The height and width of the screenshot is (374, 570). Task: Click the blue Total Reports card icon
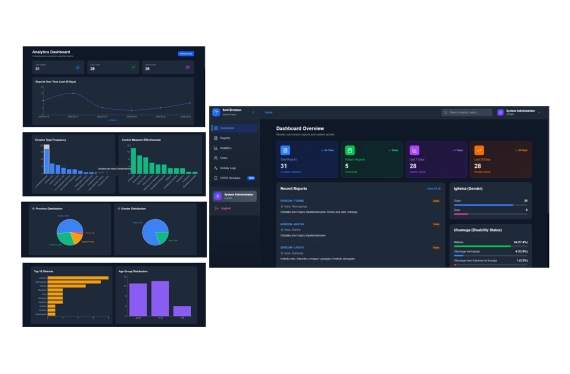[285, 150]
